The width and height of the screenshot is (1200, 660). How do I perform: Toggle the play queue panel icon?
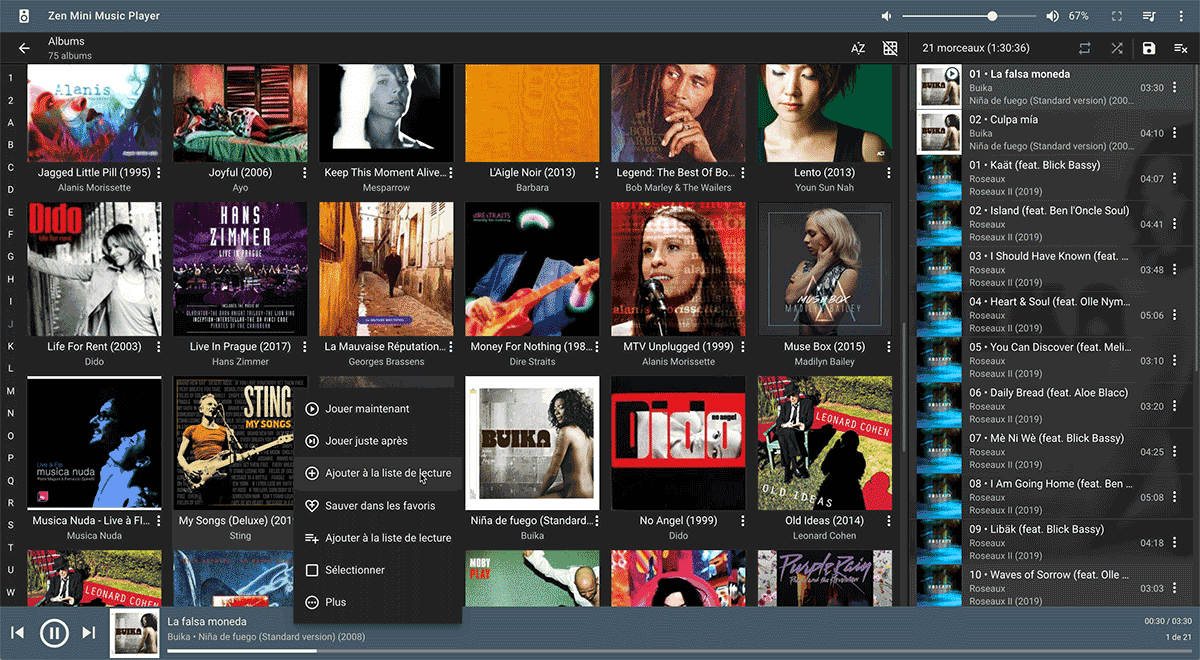point(1149,16)
